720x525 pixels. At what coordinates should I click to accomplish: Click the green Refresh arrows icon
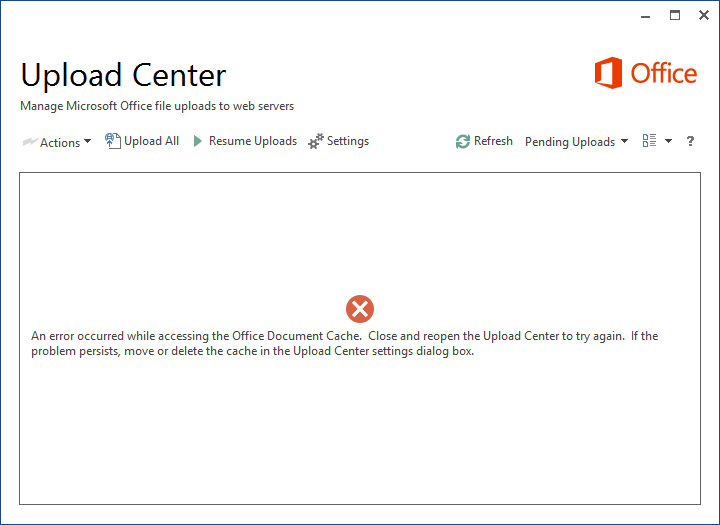pyautogui.click(x=462, y=142)
